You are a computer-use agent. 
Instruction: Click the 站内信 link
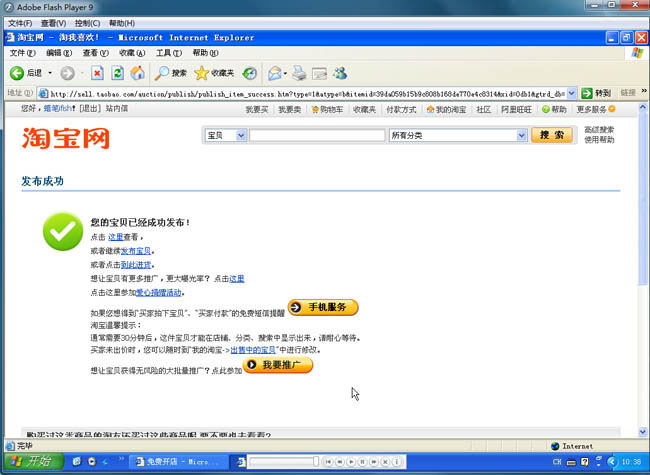click(116, 109)
